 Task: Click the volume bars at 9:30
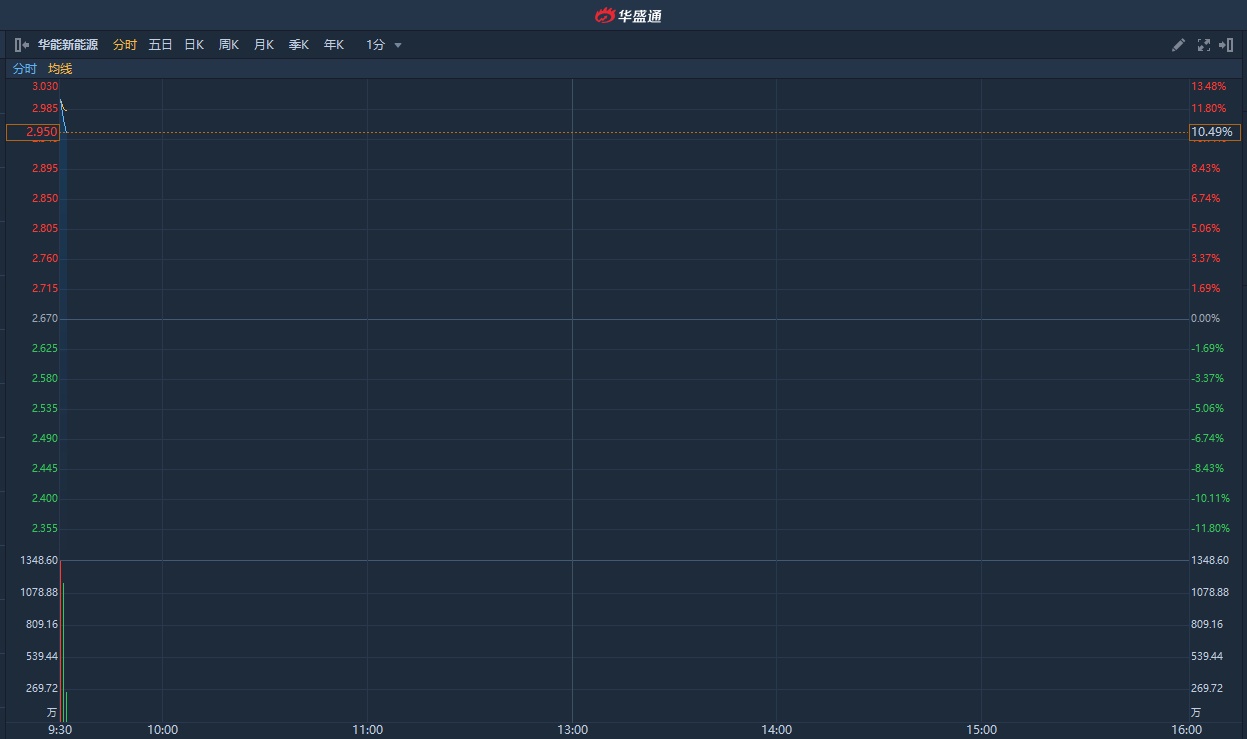point(62,650)
